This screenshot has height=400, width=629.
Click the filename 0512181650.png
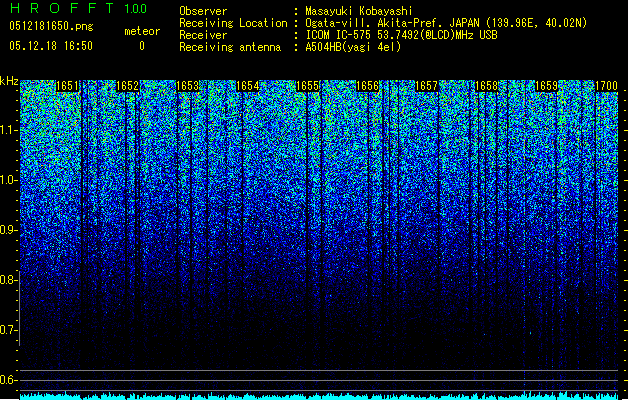tap(51, 26)
